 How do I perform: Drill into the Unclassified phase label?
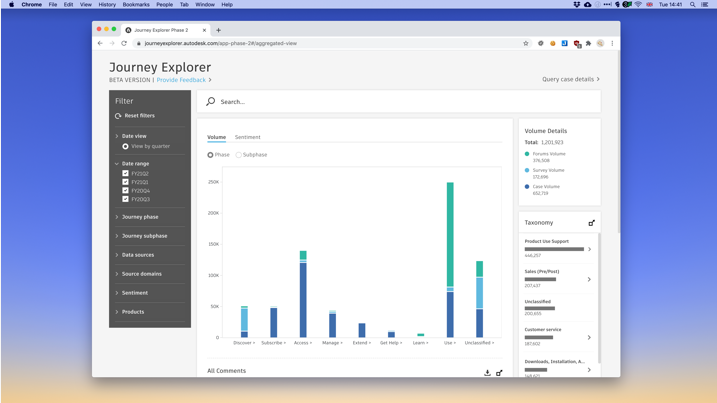pos(479,343)
